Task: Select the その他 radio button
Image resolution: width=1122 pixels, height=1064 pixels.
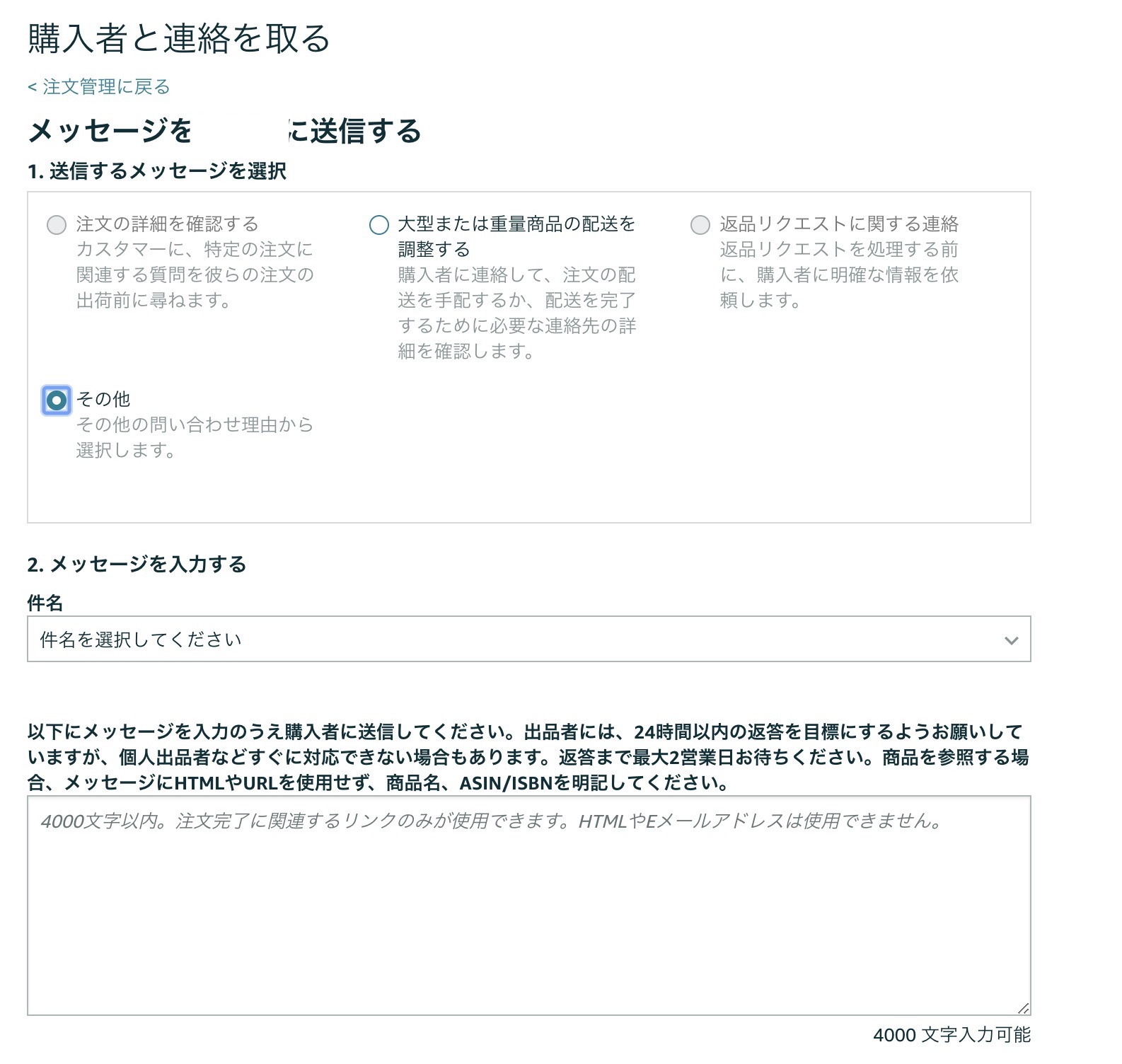Action: (57, 400)
